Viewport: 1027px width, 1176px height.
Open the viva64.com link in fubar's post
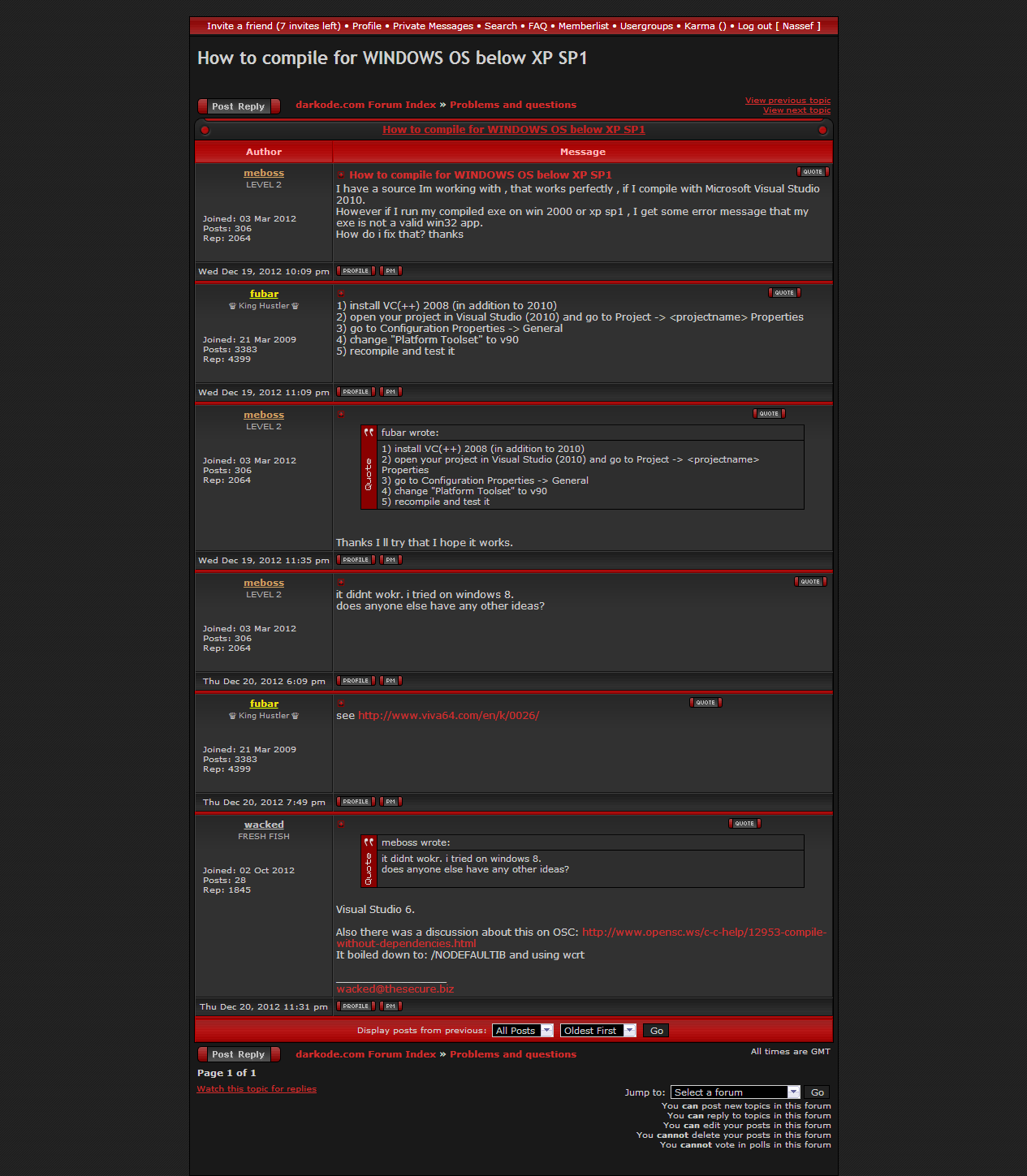tap(448, 716)
